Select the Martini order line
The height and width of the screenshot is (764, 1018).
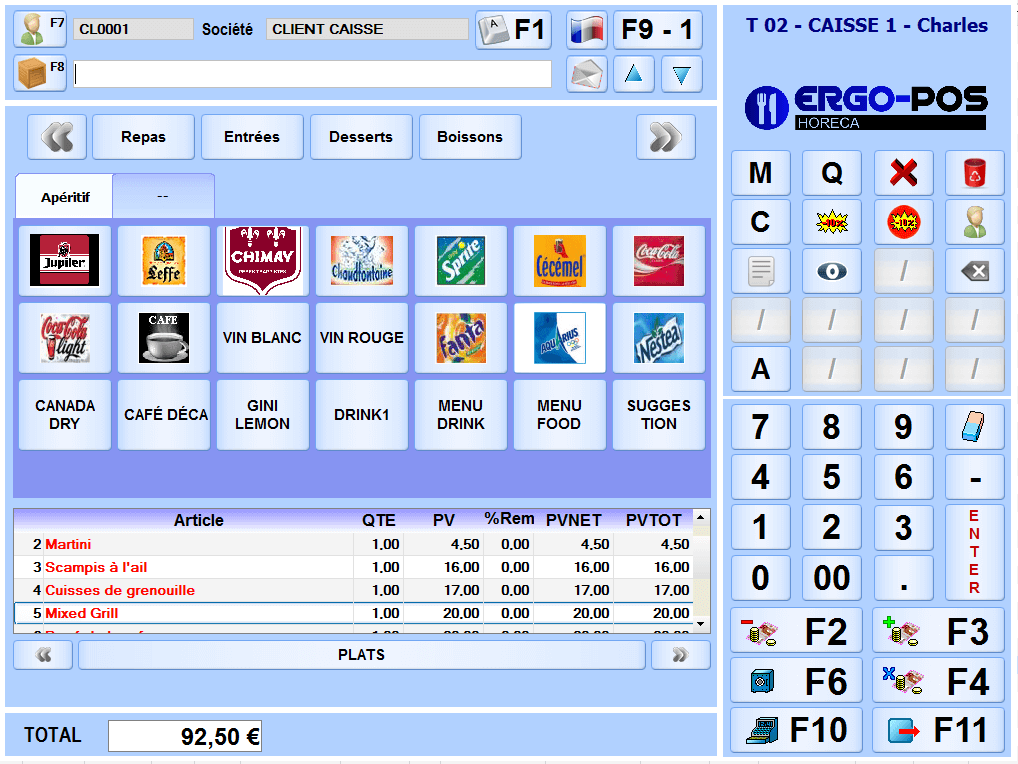[353, 544]
